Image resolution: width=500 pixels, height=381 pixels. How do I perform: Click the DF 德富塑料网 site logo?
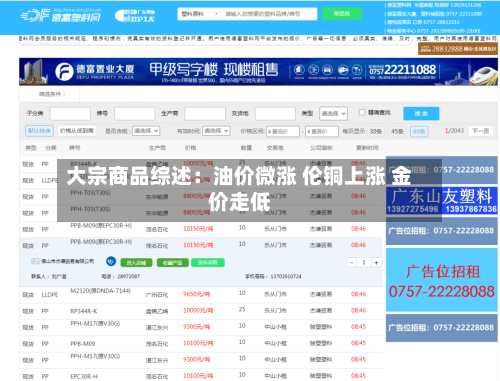coord(61,15)
